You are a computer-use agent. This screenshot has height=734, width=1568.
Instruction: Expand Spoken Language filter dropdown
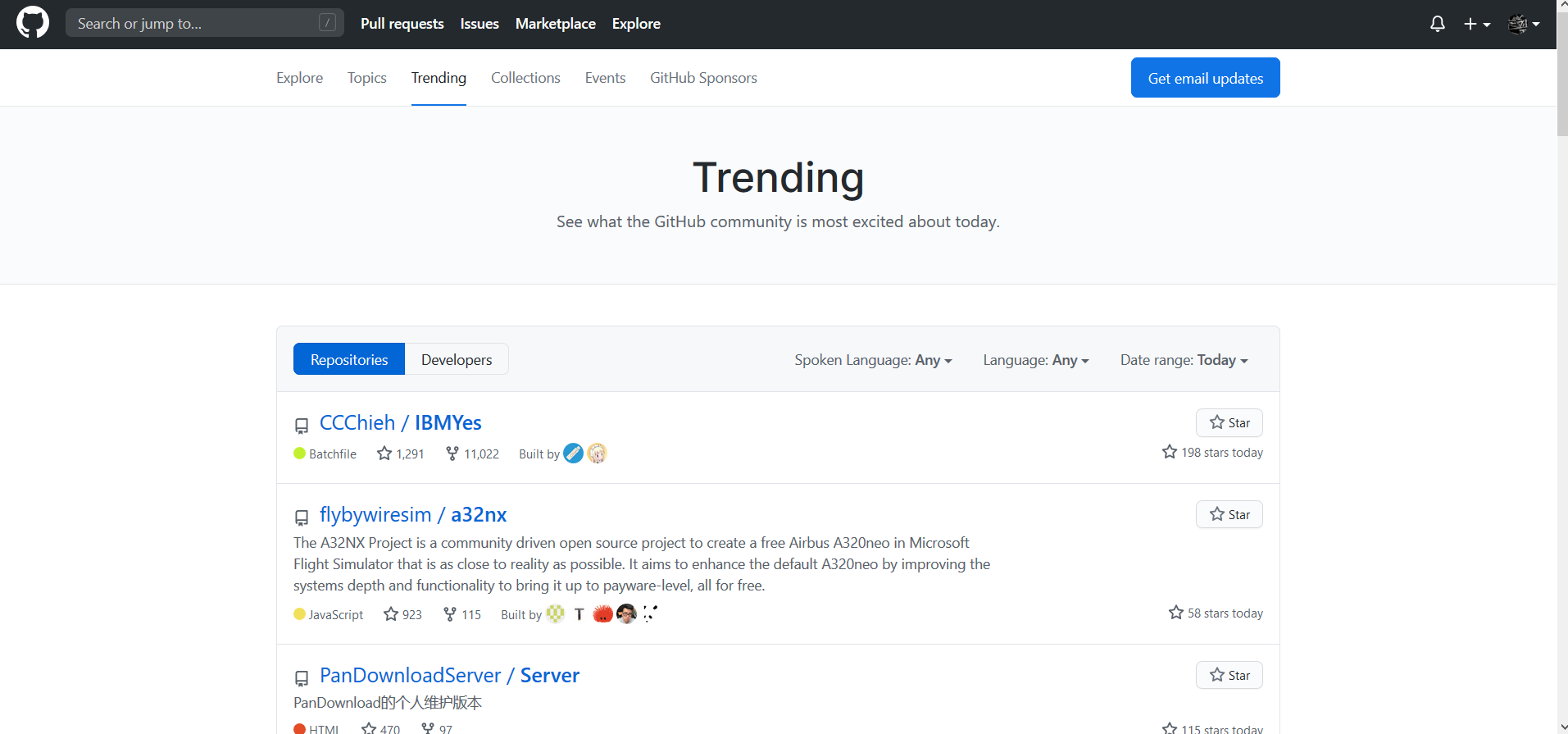pyautogui.click(x=873, y=360)
